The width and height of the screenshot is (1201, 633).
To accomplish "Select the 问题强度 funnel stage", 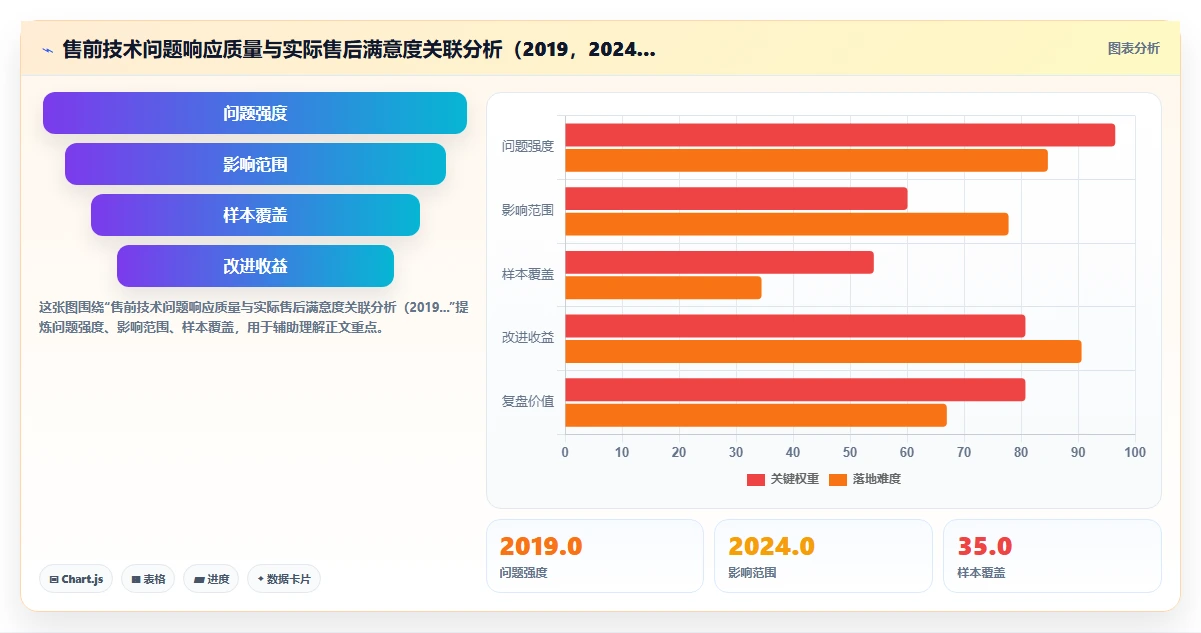I will [x=255, y=113].
